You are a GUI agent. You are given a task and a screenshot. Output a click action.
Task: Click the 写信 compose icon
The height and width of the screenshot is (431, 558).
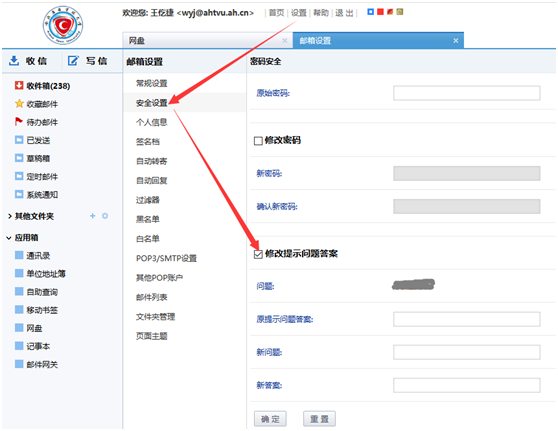73,61
